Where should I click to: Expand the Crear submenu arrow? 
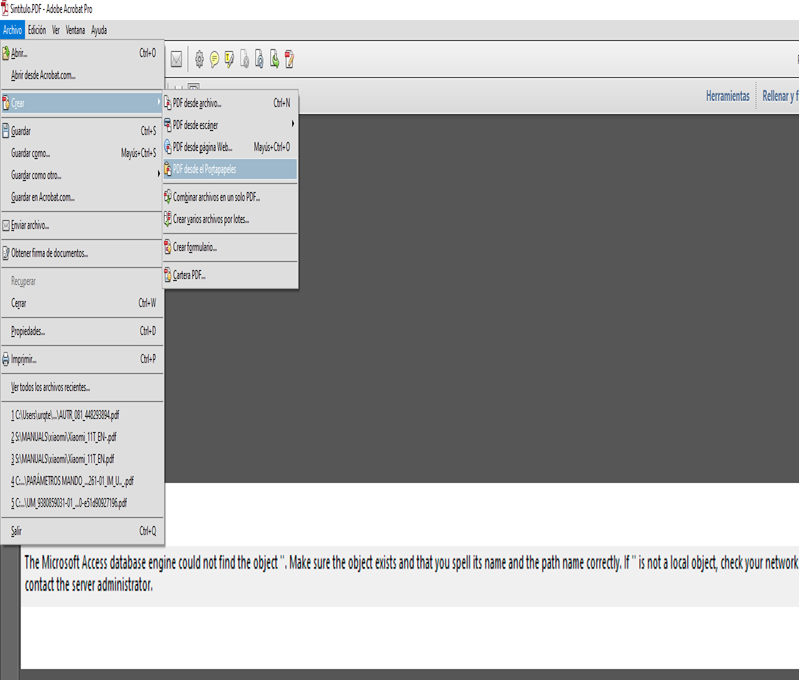158,103
